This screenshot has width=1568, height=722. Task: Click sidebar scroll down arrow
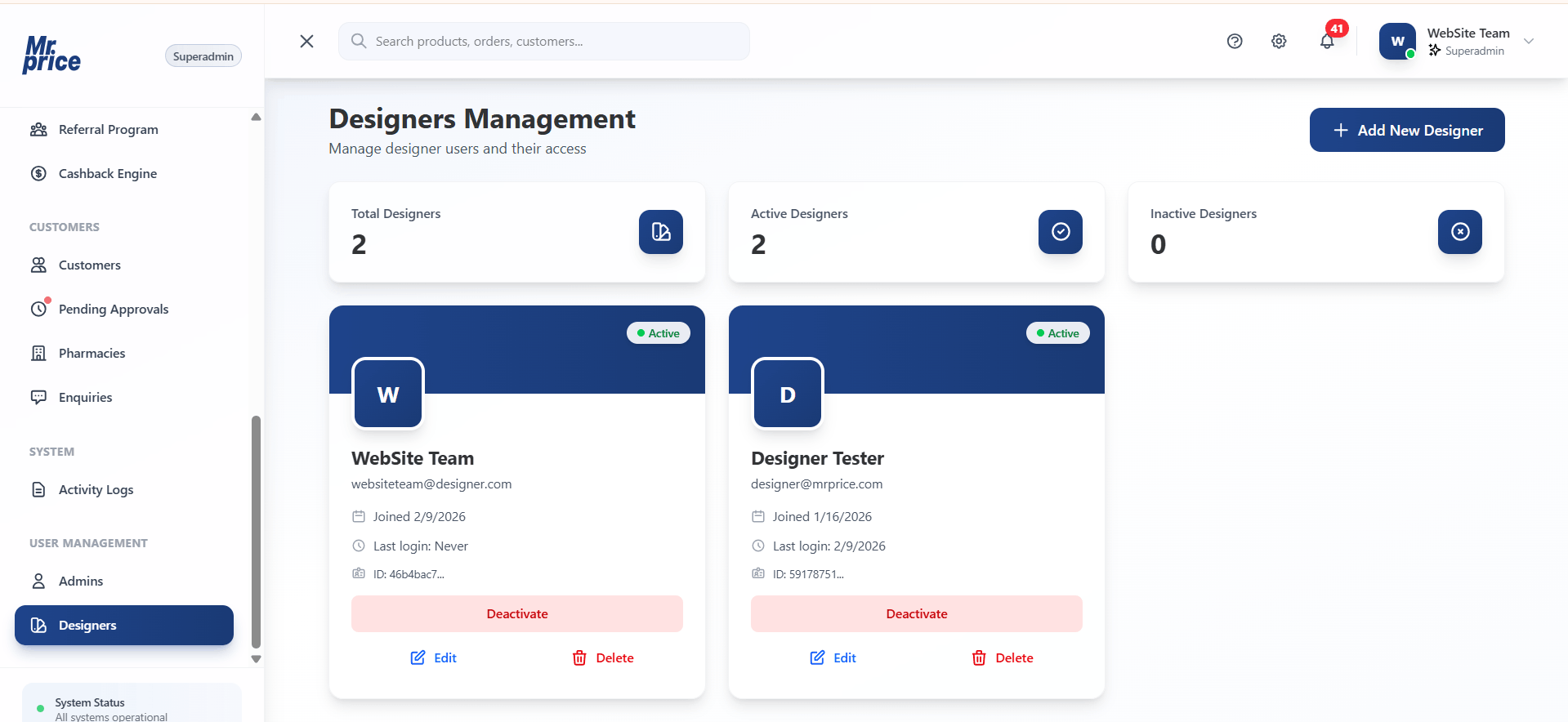click(x=256, y=659)
